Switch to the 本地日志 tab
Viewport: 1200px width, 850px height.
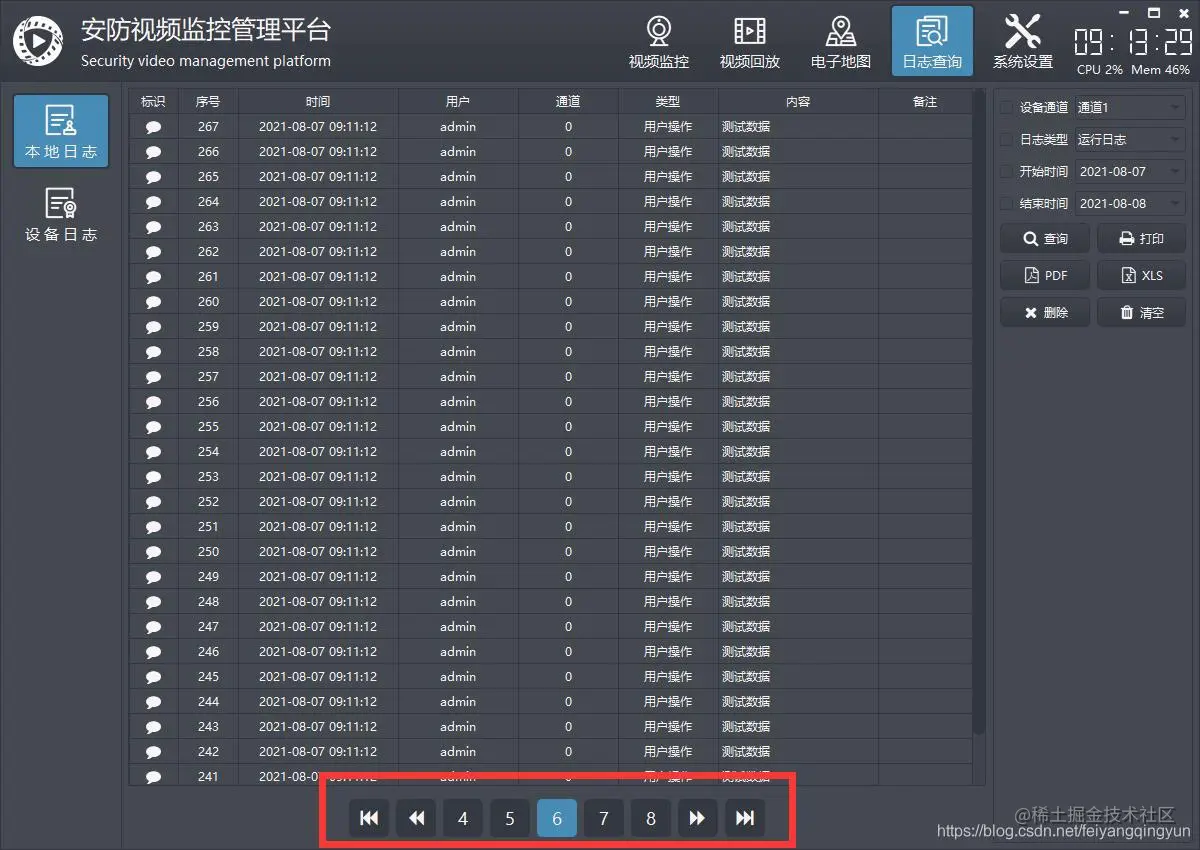click(x=61, y=131)
